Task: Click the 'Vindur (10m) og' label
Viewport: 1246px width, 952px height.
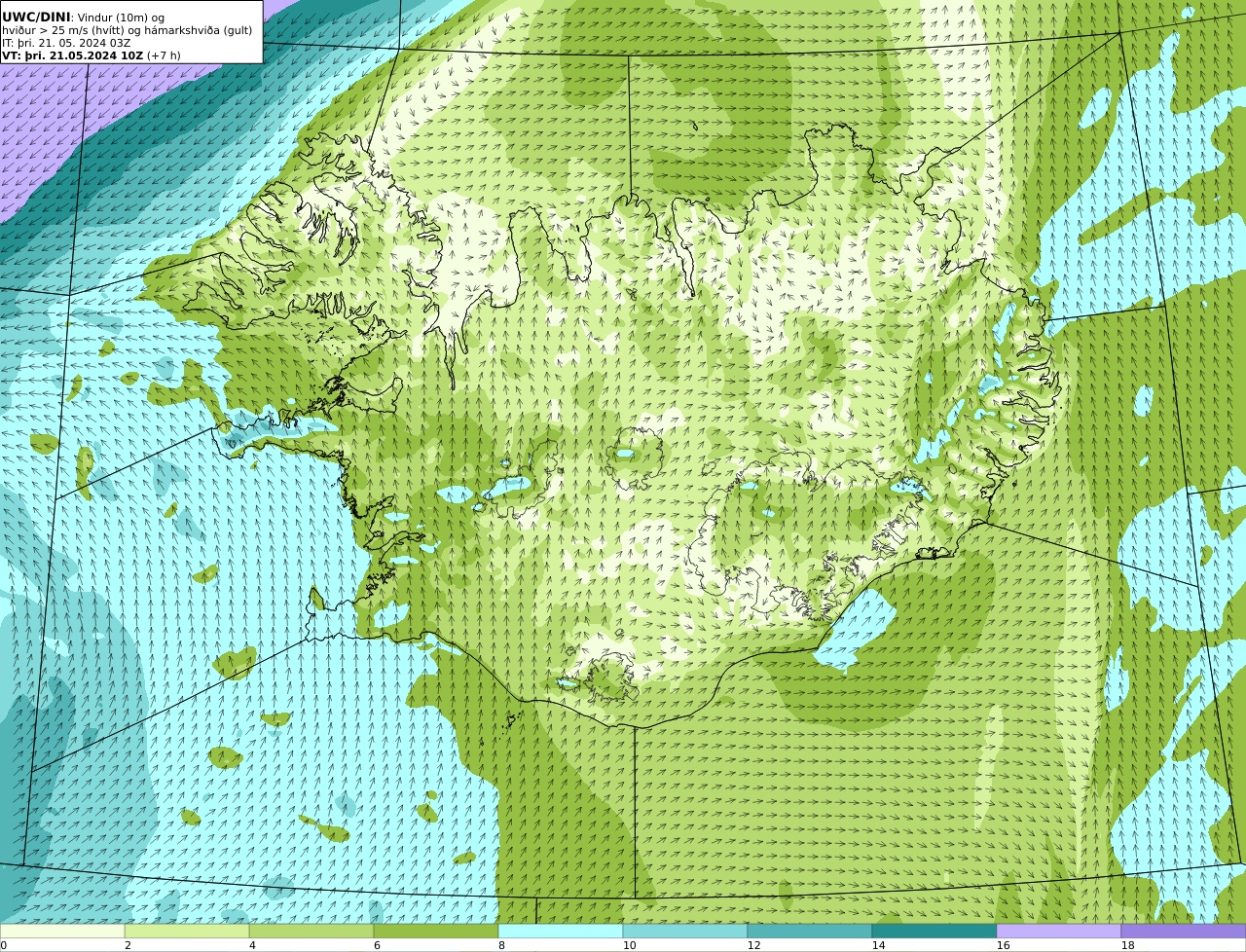Action: [x=121, y=18]
